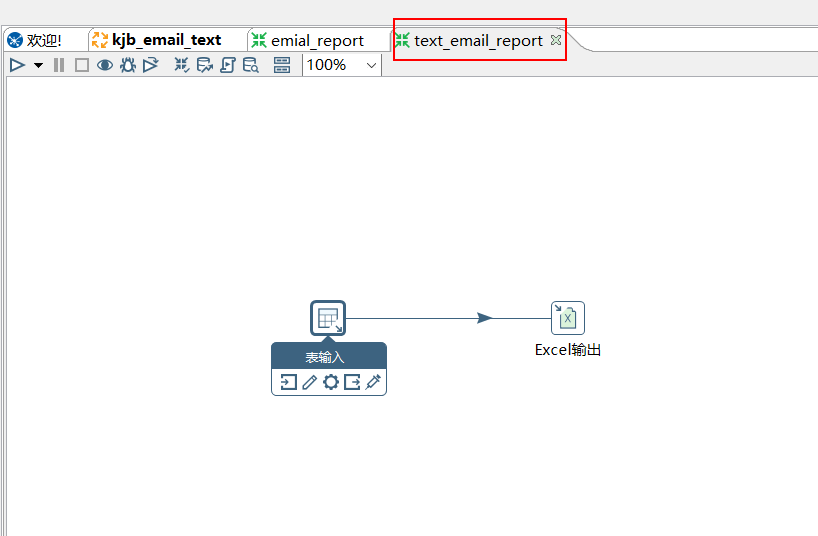
Task: Explore the database from the toolbar
Action: point(251,65)
